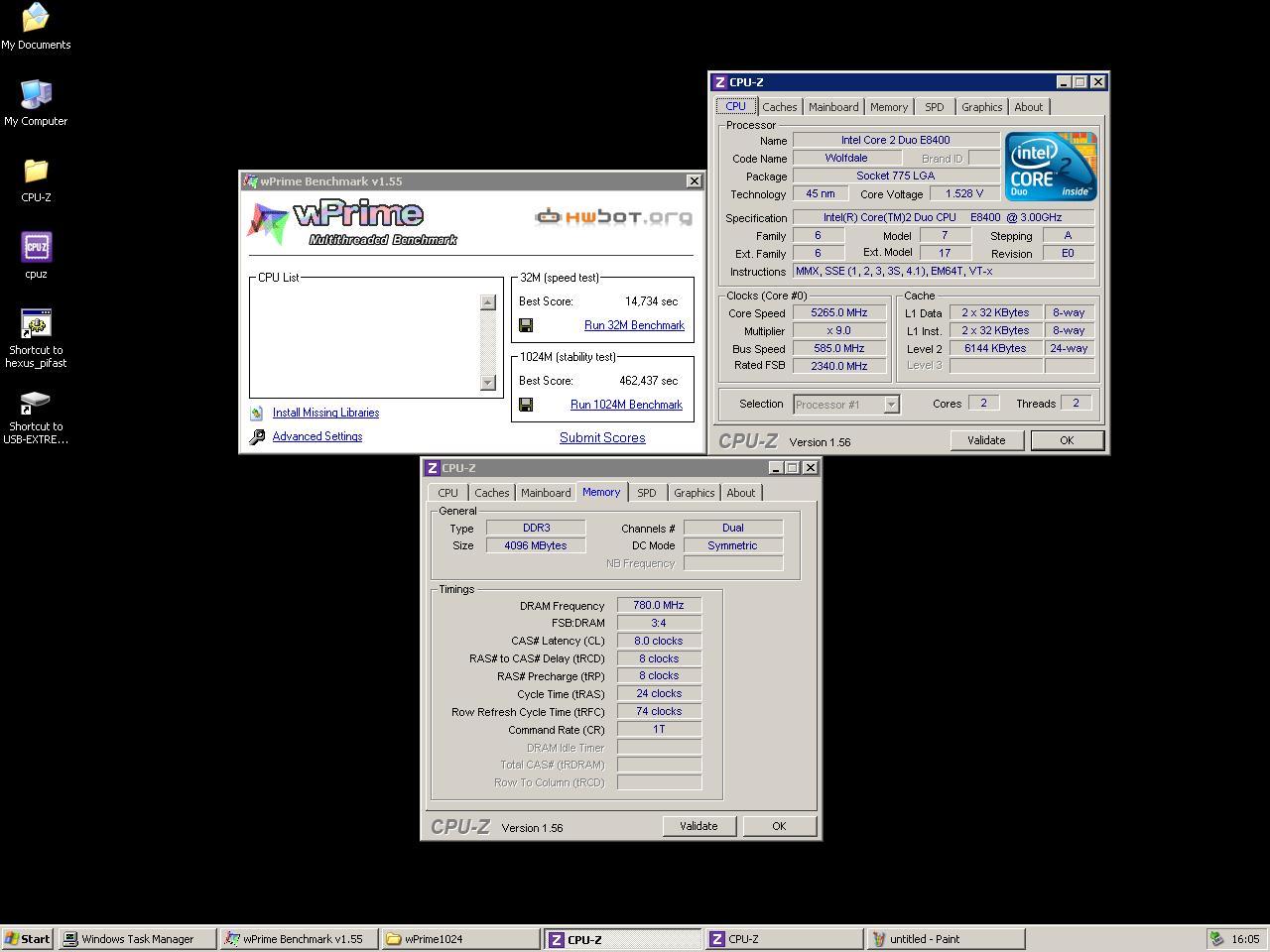Image resolution: width=1270 pixels, height=952 pixels.
Task: Click the Memory CPU-Z window title icon
Action: [433, 468]
